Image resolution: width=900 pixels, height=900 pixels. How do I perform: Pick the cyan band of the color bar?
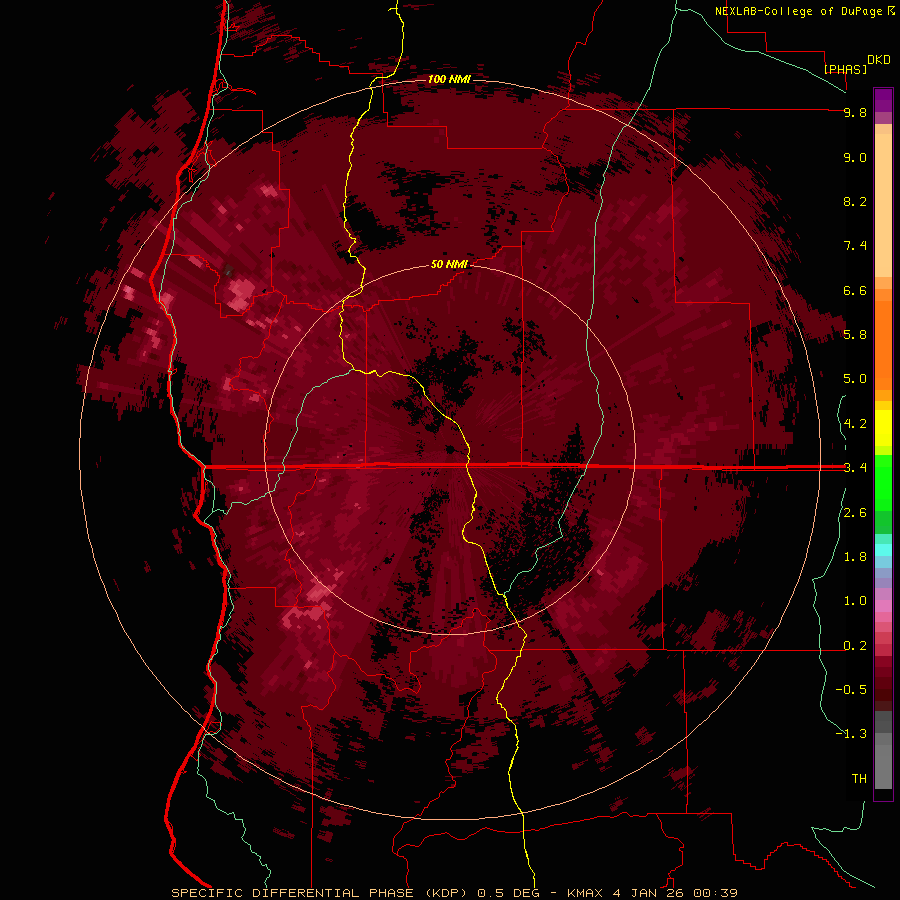click(x=883, y=550)
